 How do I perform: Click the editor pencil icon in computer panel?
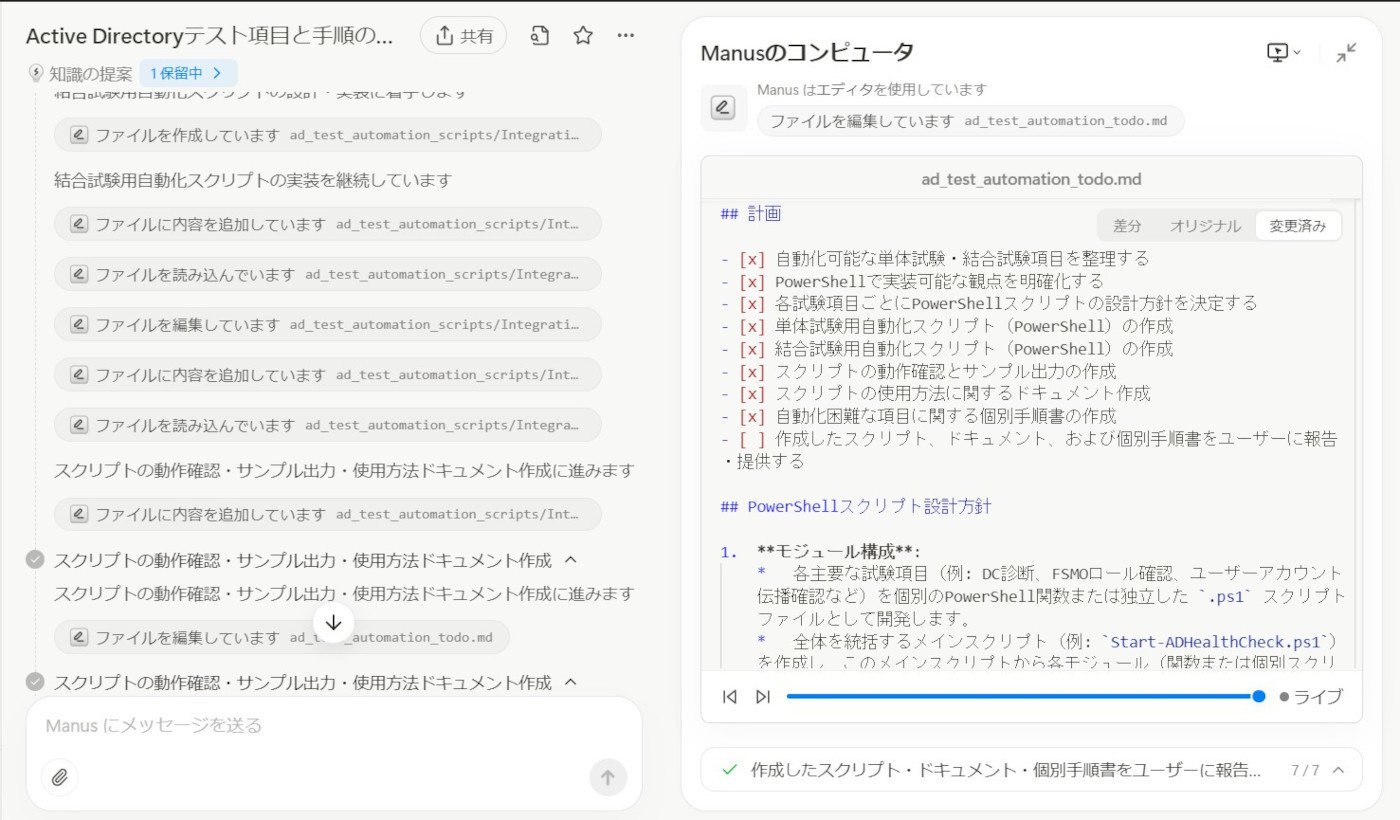(x=724, y=108)
